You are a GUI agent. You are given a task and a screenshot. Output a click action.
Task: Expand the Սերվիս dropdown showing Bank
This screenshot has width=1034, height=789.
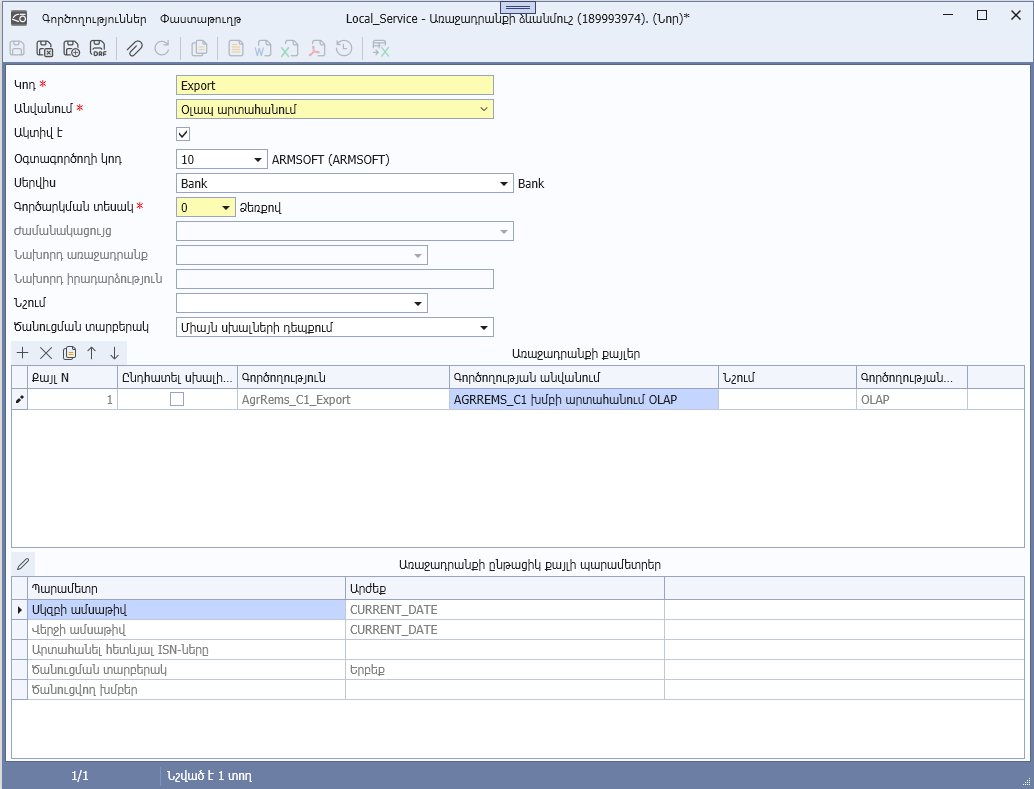[505, 184]
